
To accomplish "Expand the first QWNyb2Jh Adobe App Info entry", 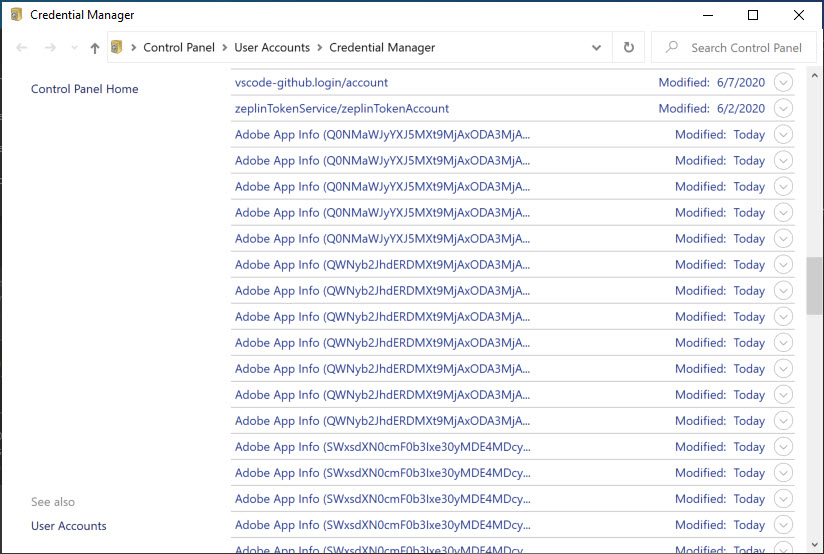I will click(783, 264).
